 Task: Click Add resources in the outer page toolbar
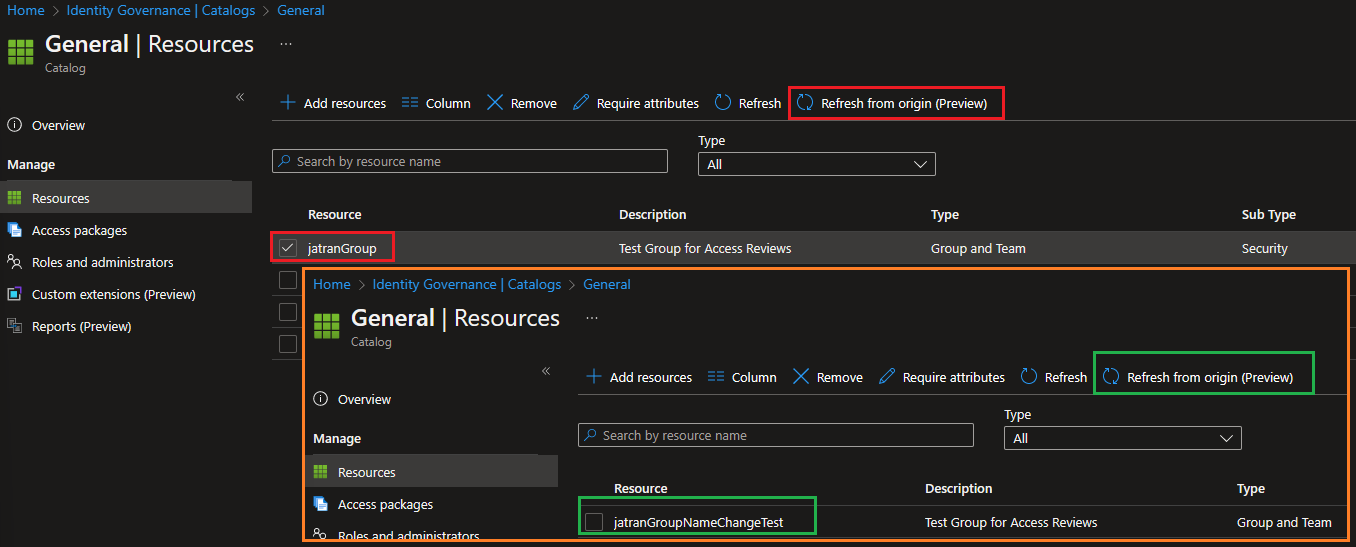point(333,103)
